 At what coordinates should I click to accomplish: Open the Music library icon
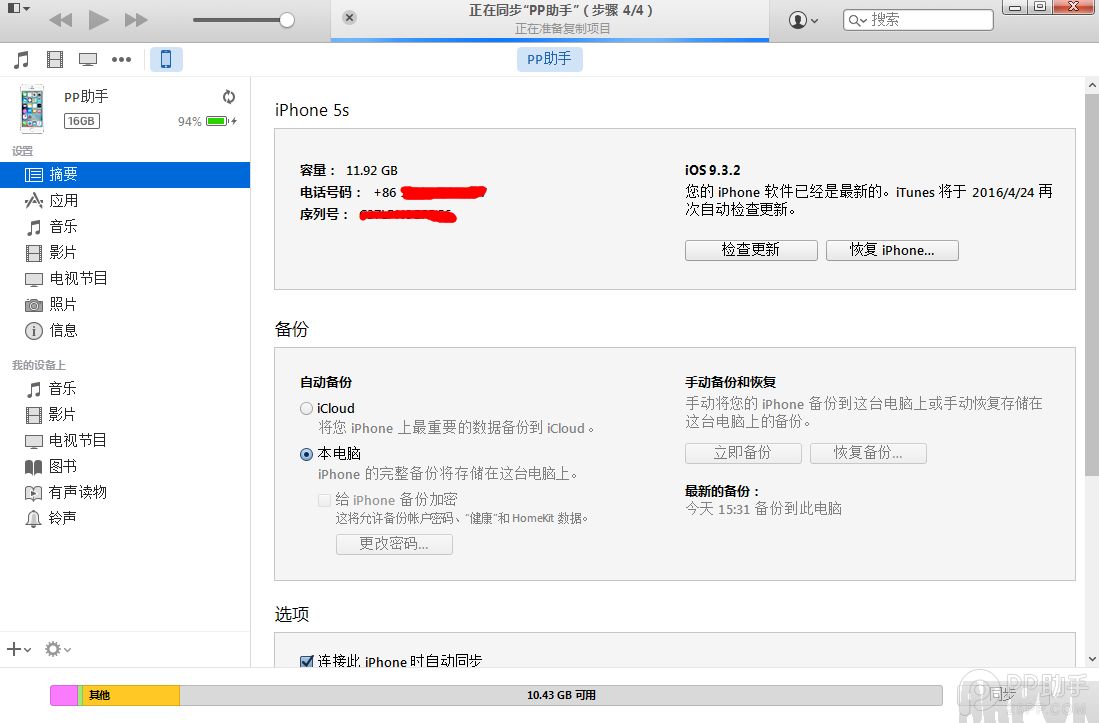pos(20,59)
